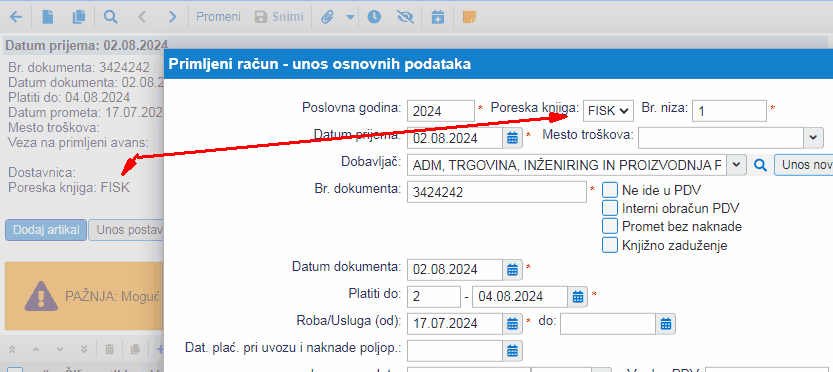Viewport: 833px width, 372px height.
Task: Check the 'Knjižno zaduženje' checkbox
Action: click(x=610, y=245)
